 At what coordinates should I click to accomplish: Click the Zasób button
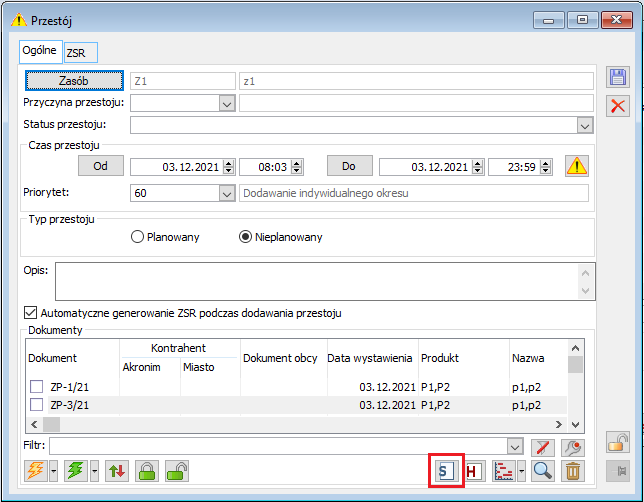click(74, 81)
